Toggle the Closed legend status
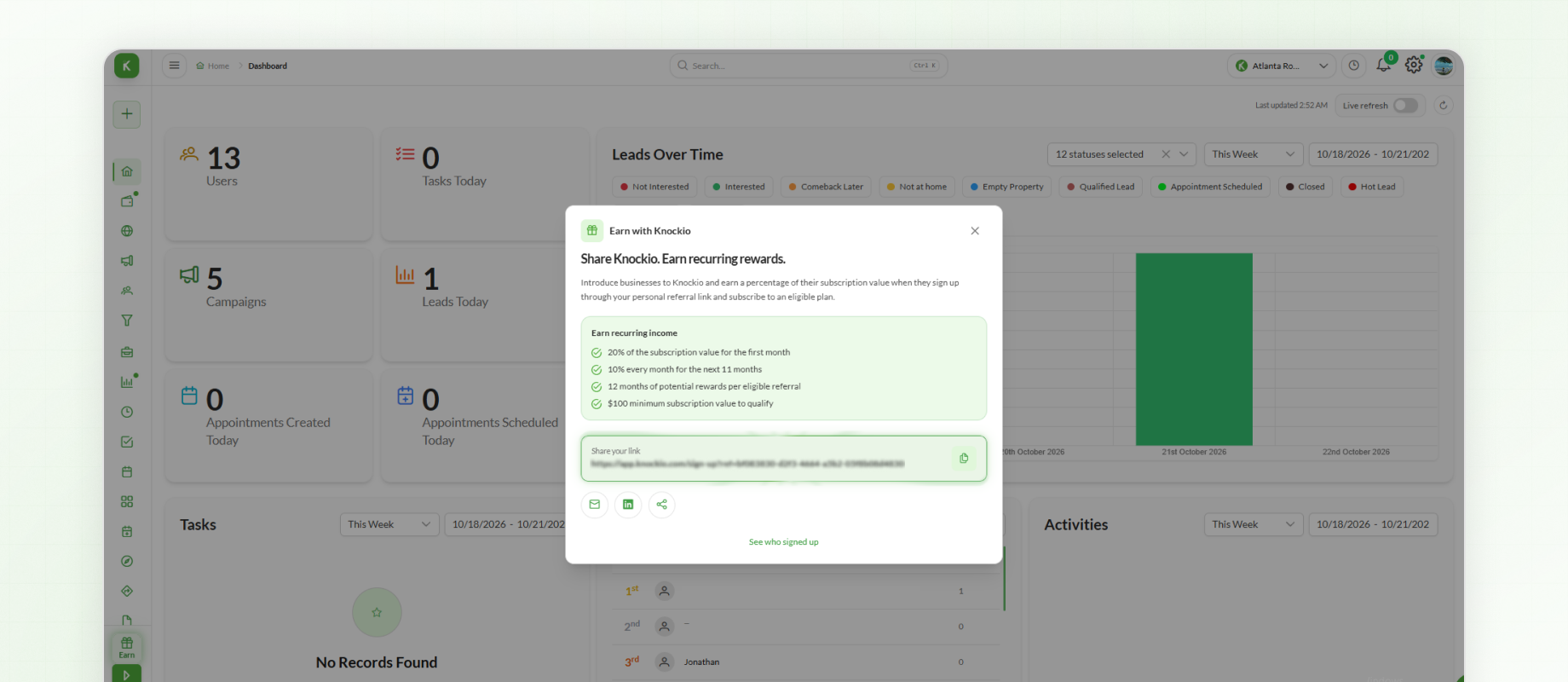This screenshot has width=1568, height=682. pos(1306,187)
